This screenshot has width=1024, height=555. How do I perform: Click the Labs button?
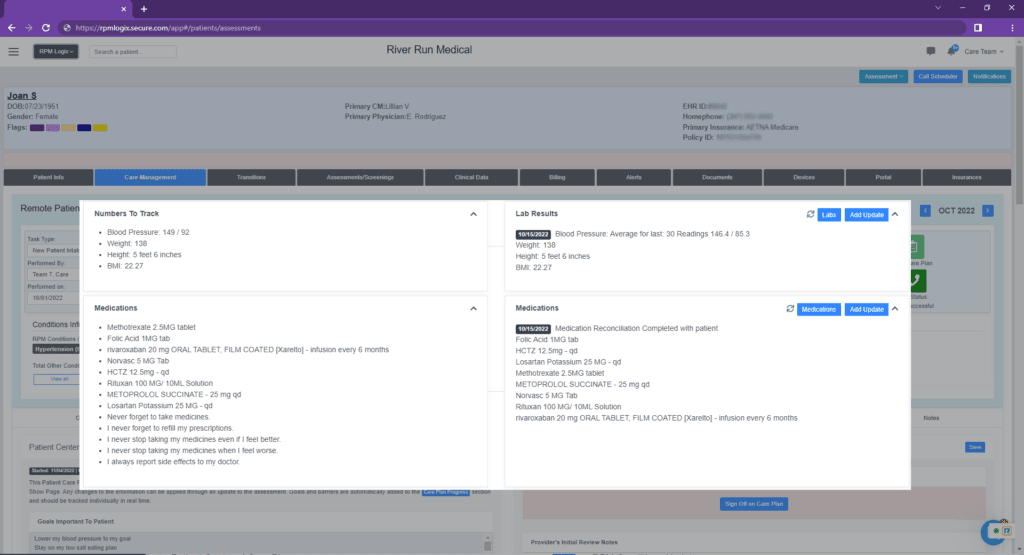point(829,215)
